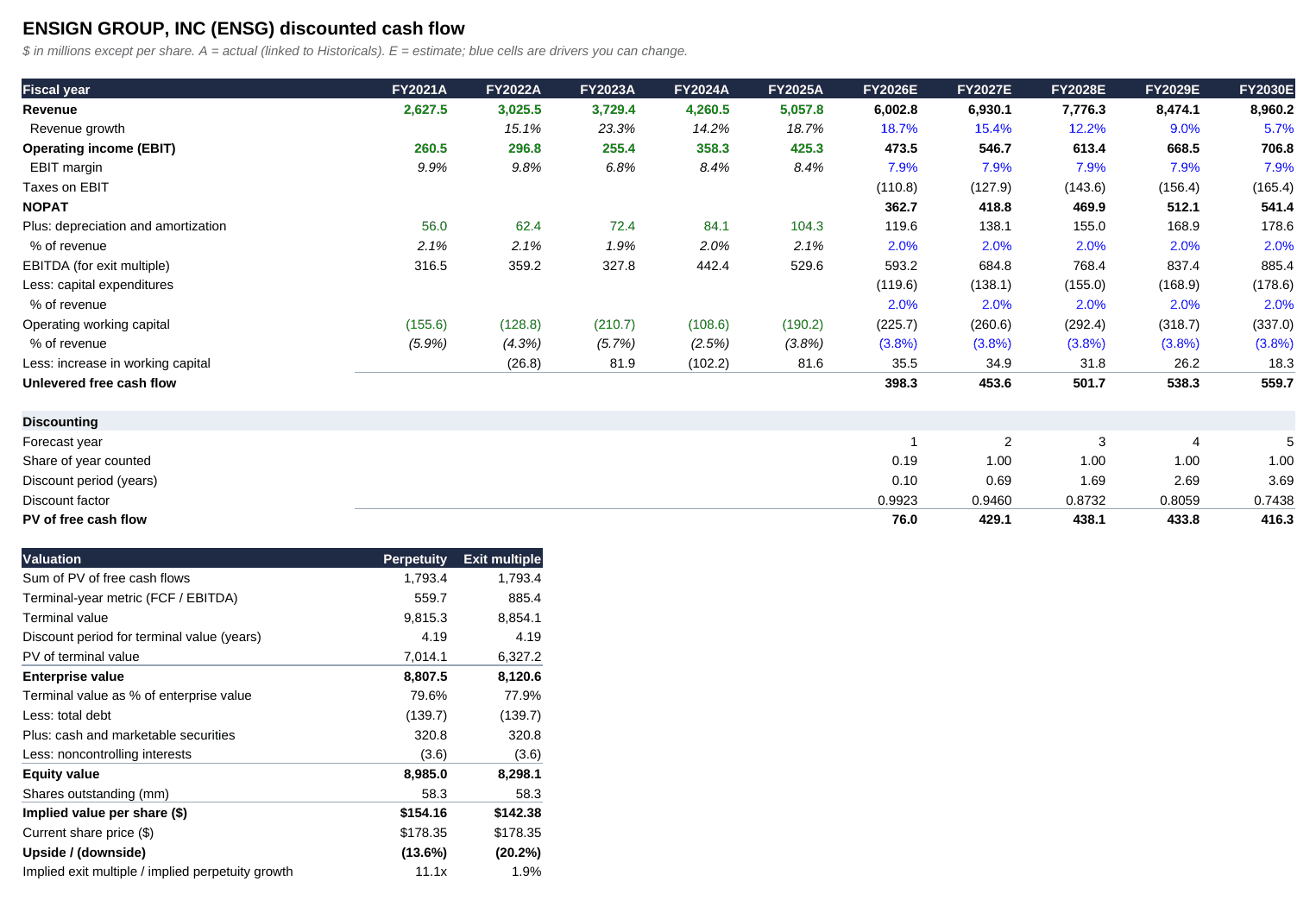Select FY2030E EBITDA value 885.4
1316x900 pixels.
tap(1277, 266)
